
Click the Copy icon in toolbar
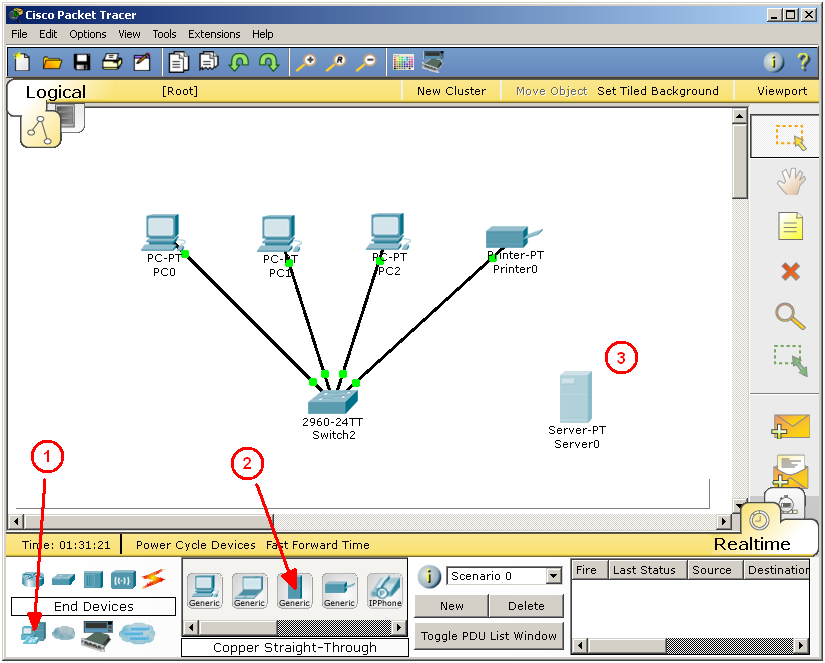coord(178,62)
